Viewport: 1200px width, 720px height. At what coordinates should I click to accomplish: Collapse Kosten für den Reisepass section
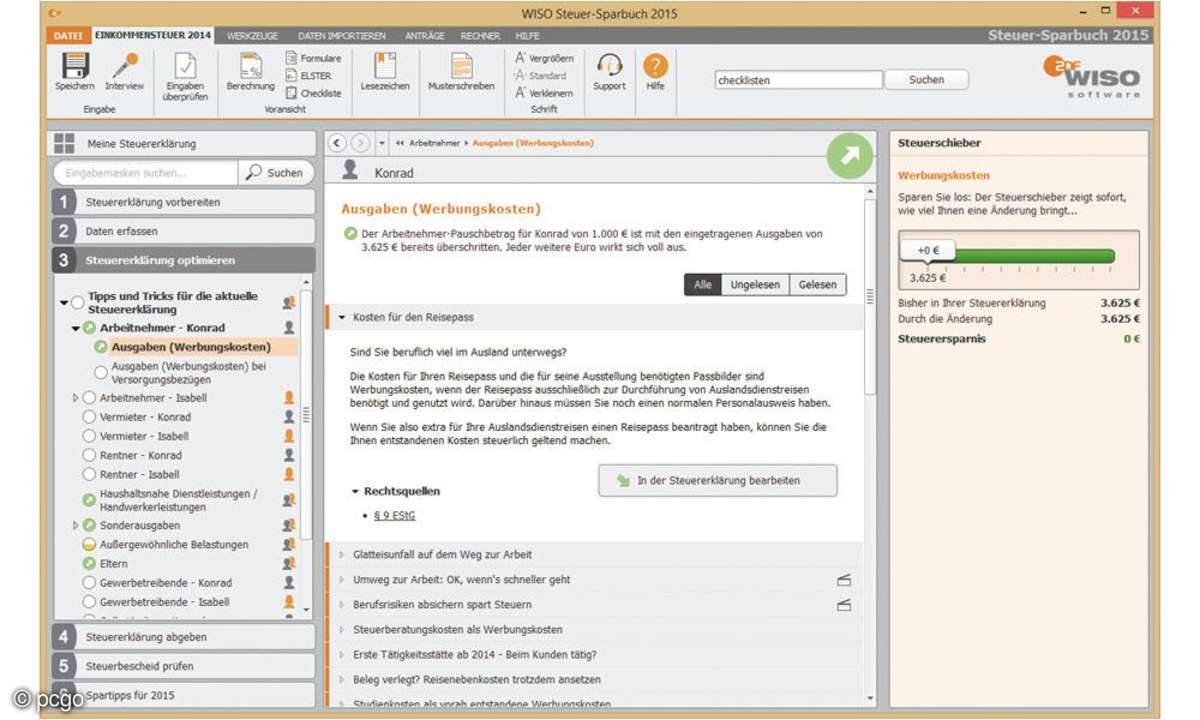click(342, 318)
